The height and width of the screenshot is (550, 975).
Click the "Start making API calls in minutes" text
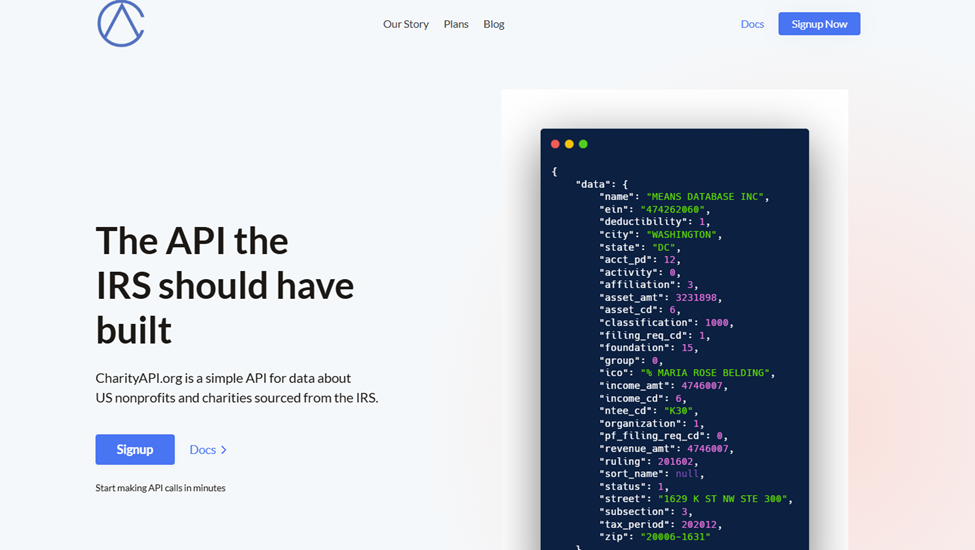(x=160, y=488)
